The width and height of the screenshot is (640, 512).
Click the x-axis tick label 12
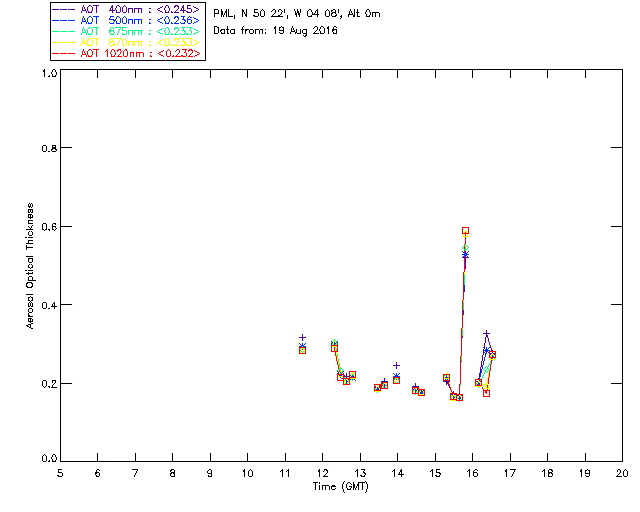coord(322,473)
